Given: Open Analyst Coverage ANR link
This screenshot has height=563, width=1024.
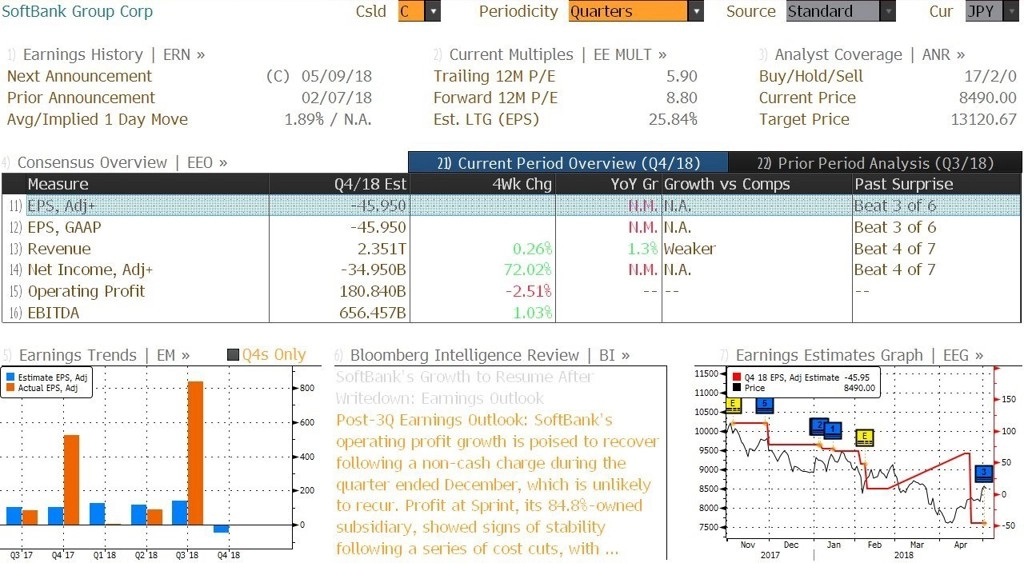Looking at the screenshot, I should [869, 54].
